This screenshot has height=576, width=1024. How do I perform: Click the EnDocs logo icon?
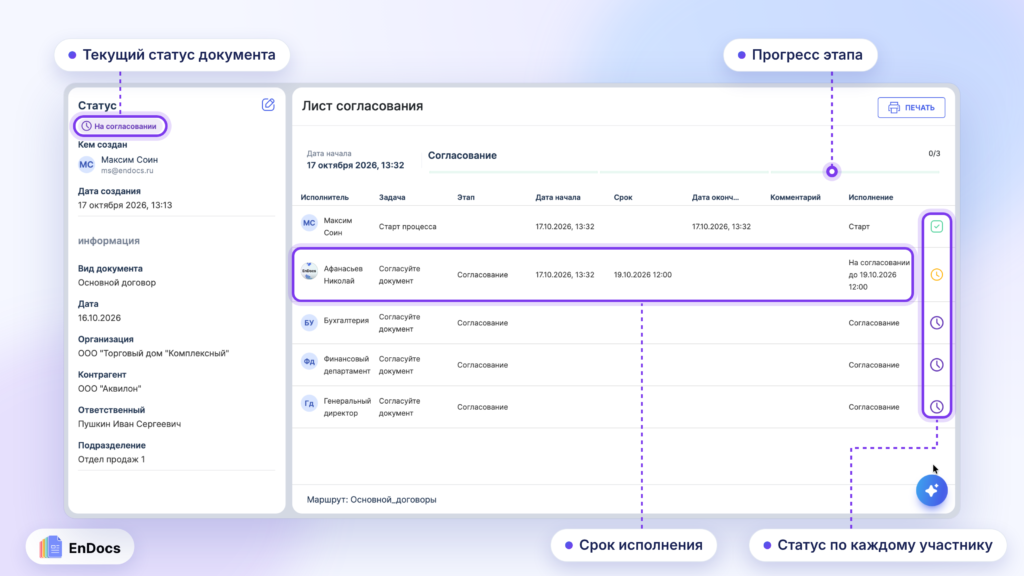pyautogui.click(x=50, y=547)
